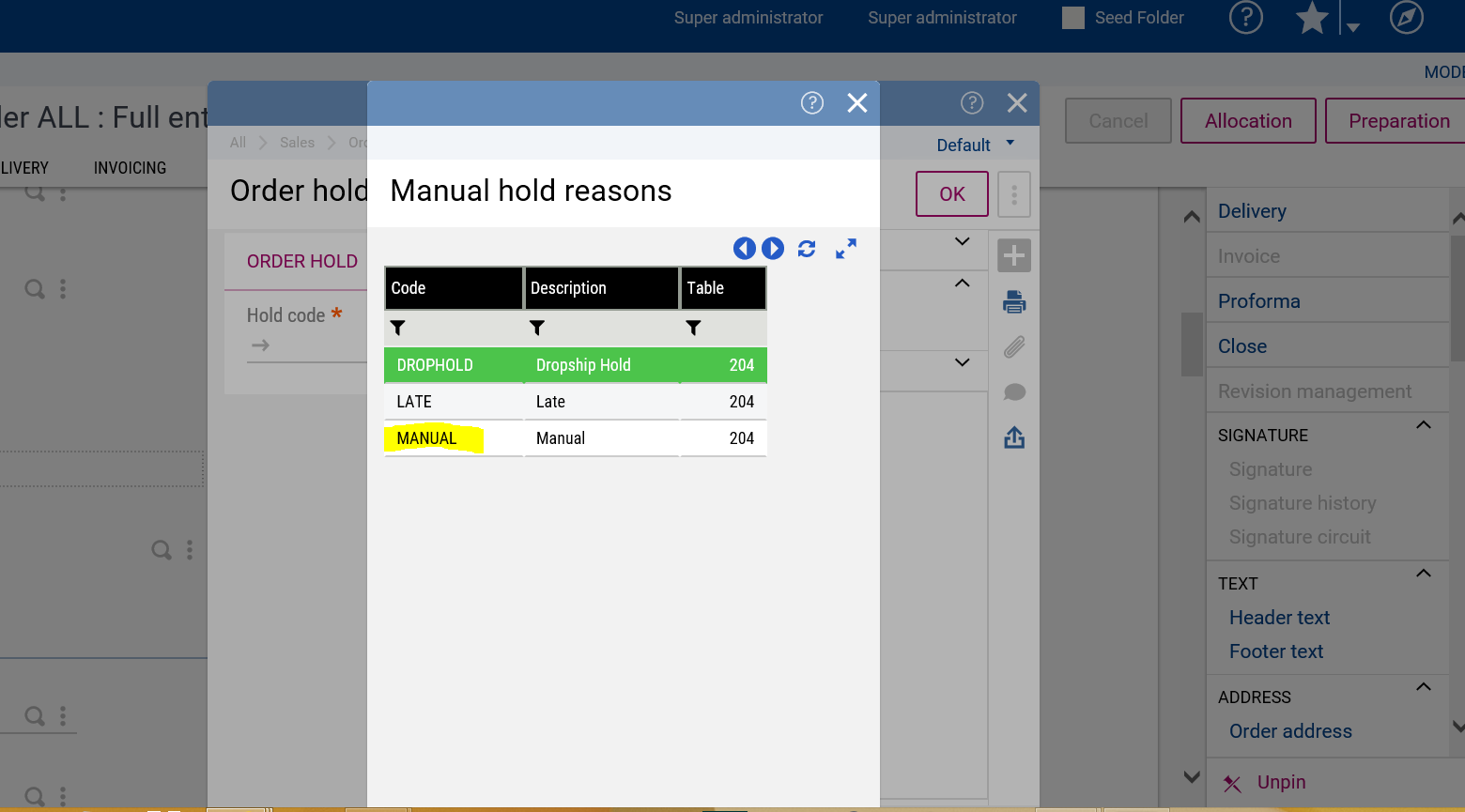Viewport: 1465px width, 812px height.
Task: Click the next page arrow icon
Action: tap(773, 248)
